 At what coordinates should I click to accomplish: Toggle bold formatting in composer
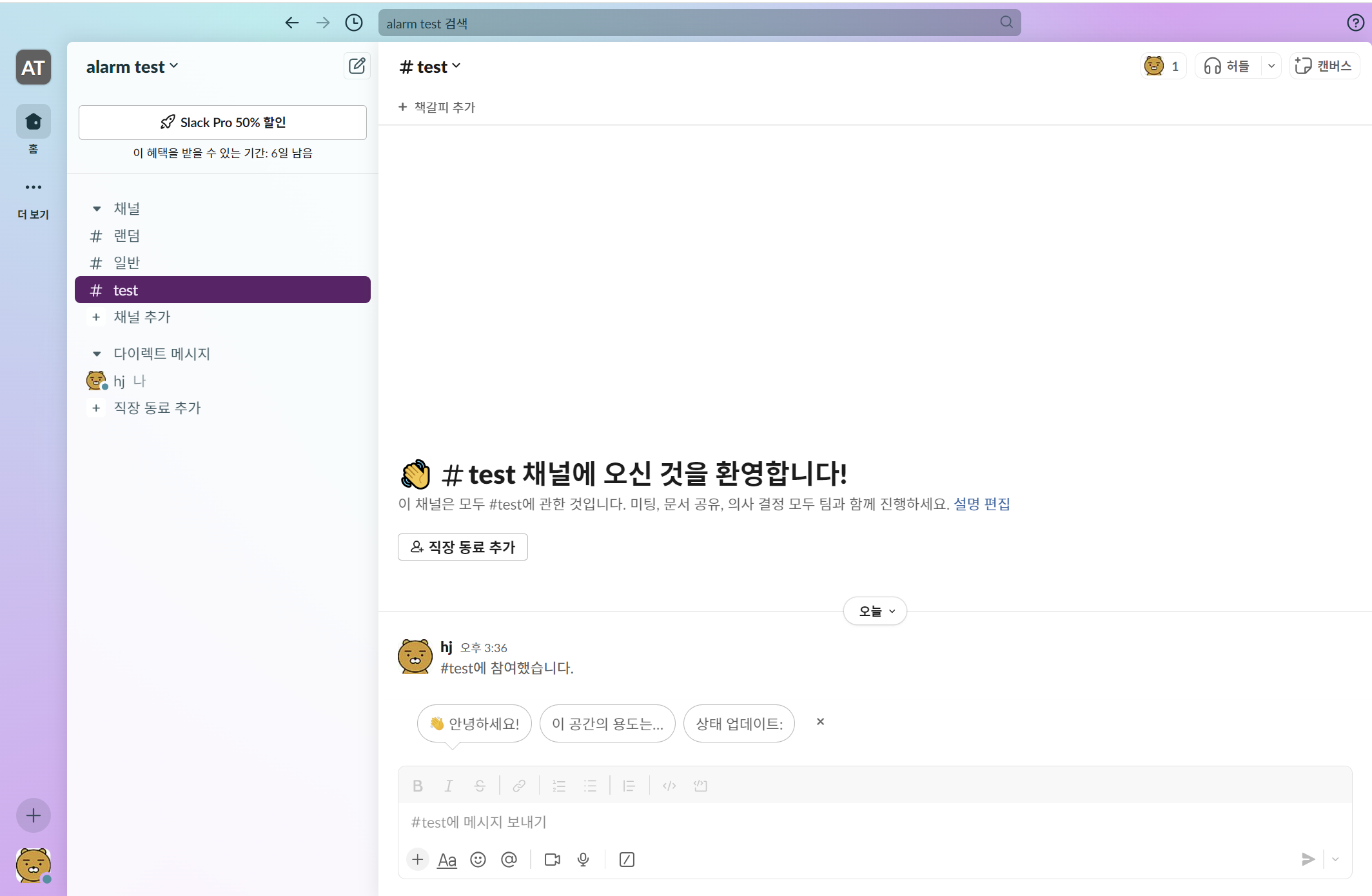(x=418, y=786)
